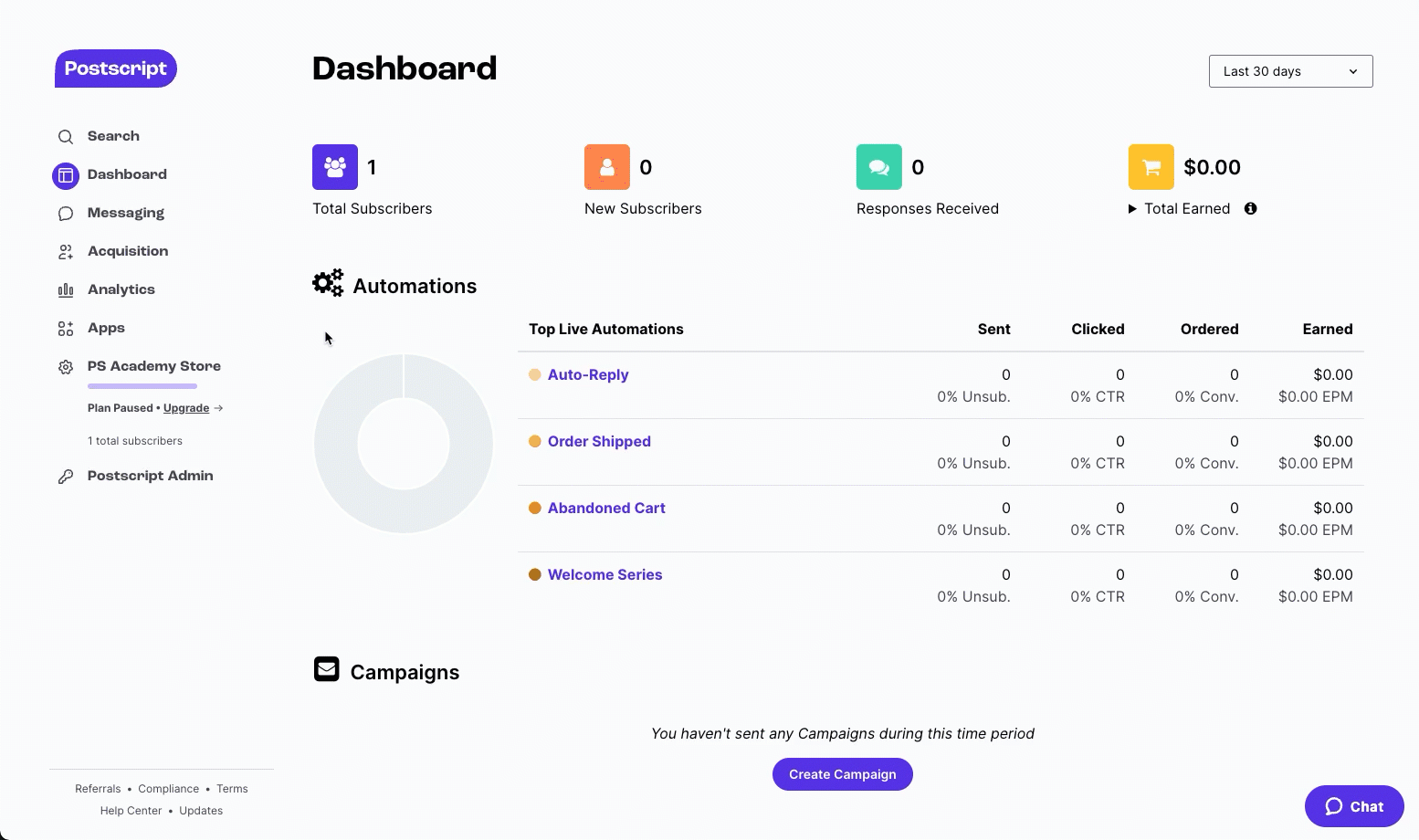Open the Order Shipped automation
This screenshot has height=840, width=1419.
click(599, 441)
